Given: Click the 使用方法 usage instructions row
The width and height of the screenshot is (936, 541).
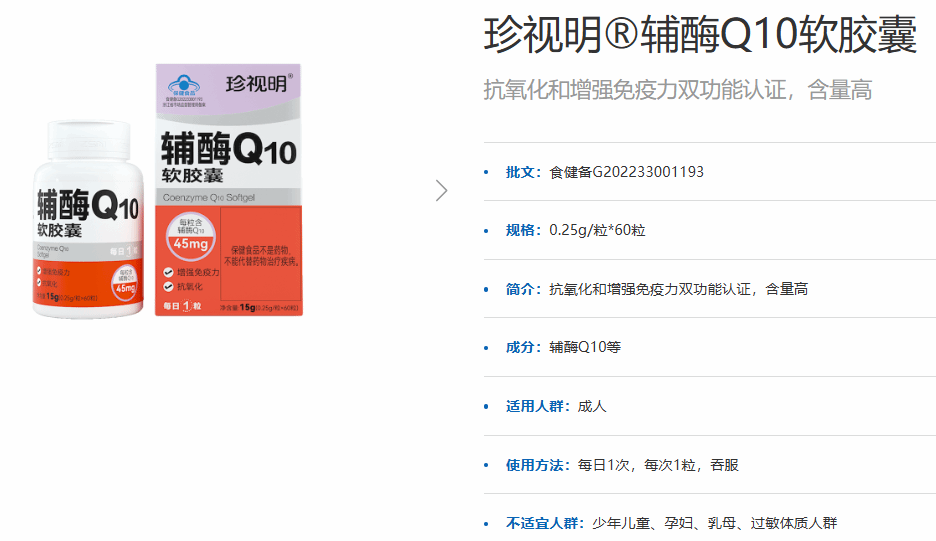Looking at the screenshot, I should click(622, 465).
